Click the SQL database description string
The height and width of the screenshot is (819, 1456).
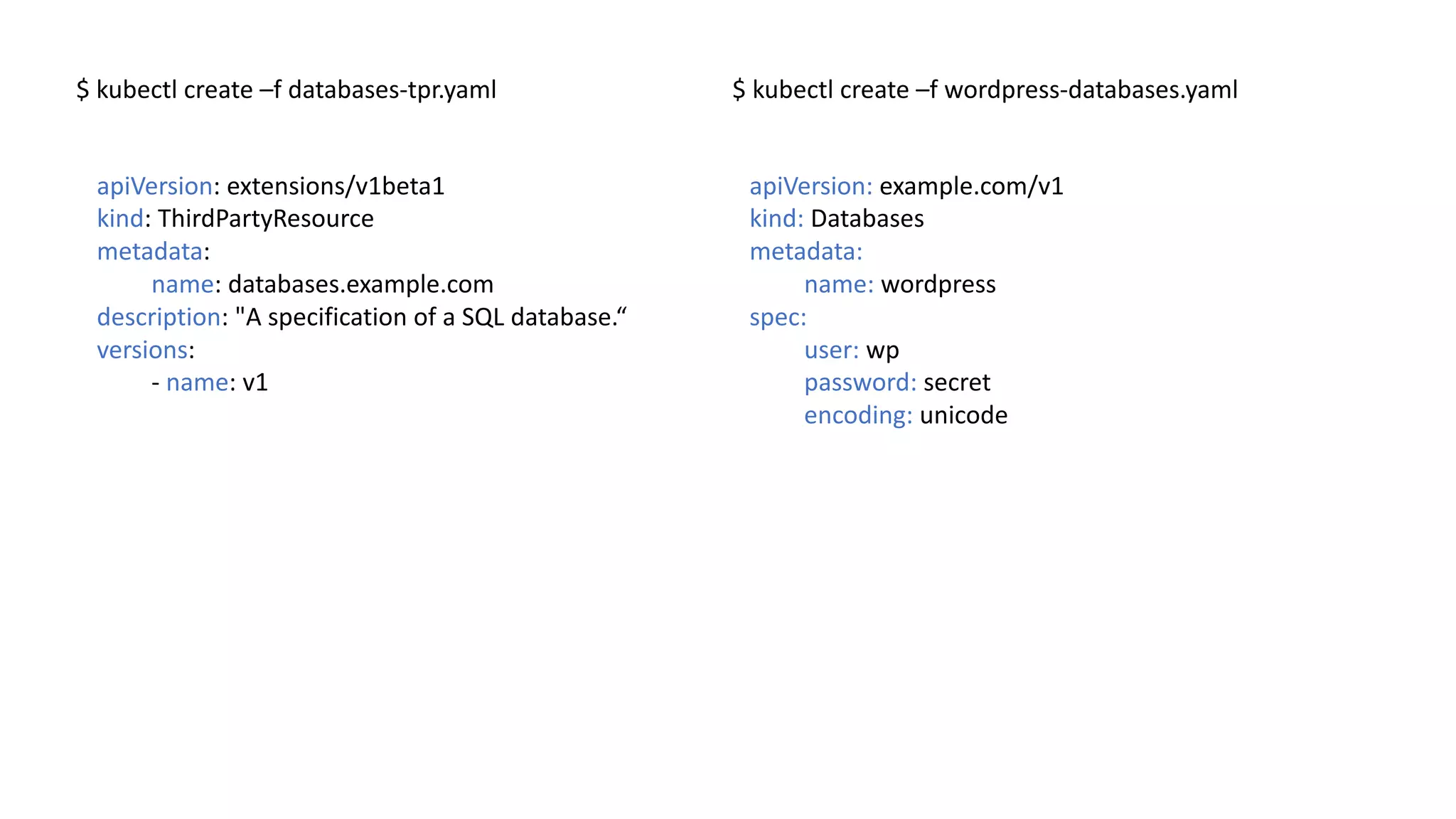click(x=431, y=317)
